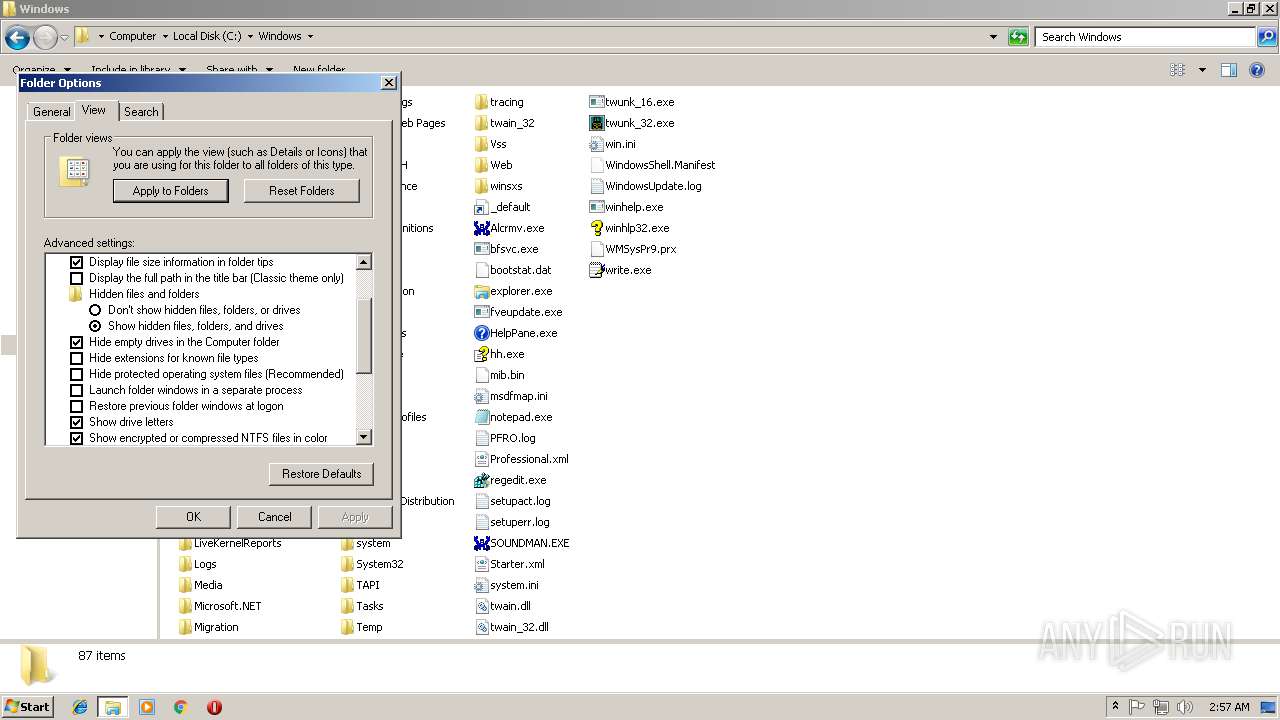Screen dimensions: 1280x720
Task: Select msdfmap.ini icon
Action: 481,396
